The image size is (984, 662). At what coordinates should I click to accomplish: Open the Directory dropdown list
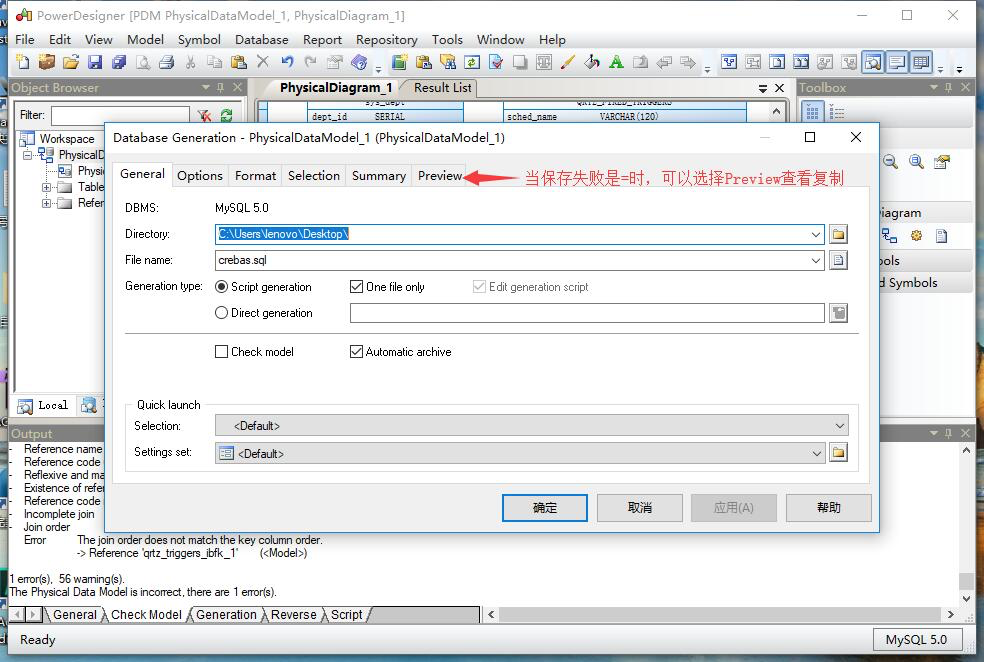click(815, 234)
